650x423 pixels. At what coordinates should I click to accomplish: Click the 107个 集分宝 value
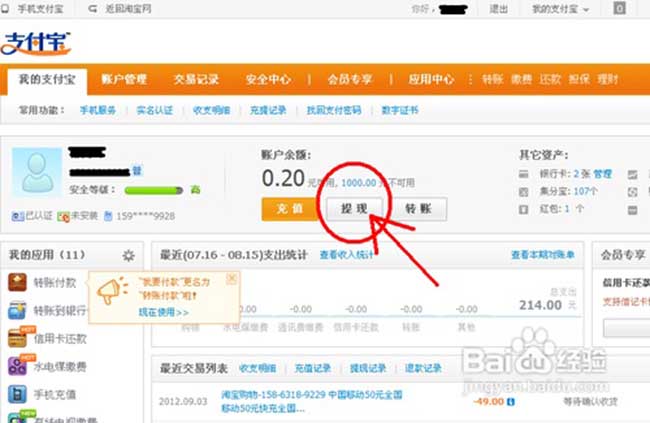586,192
